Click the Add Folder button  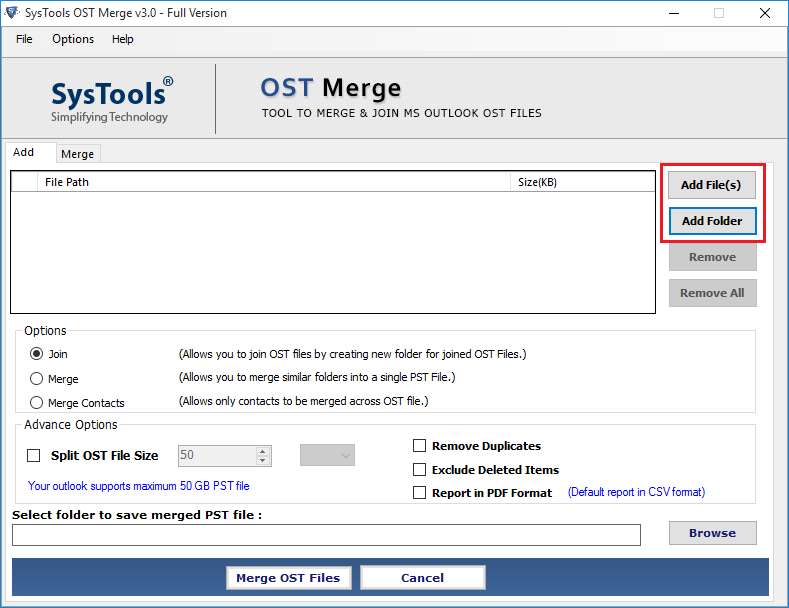click(x=712, y=221)
